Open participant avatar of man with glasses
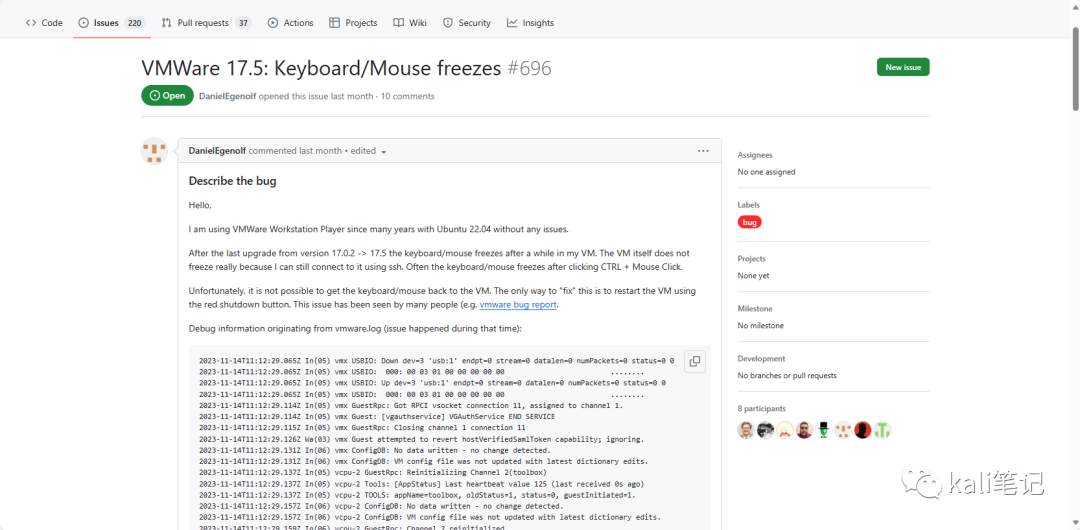Viewport: 1080px width, 530px height. (745, 430)
